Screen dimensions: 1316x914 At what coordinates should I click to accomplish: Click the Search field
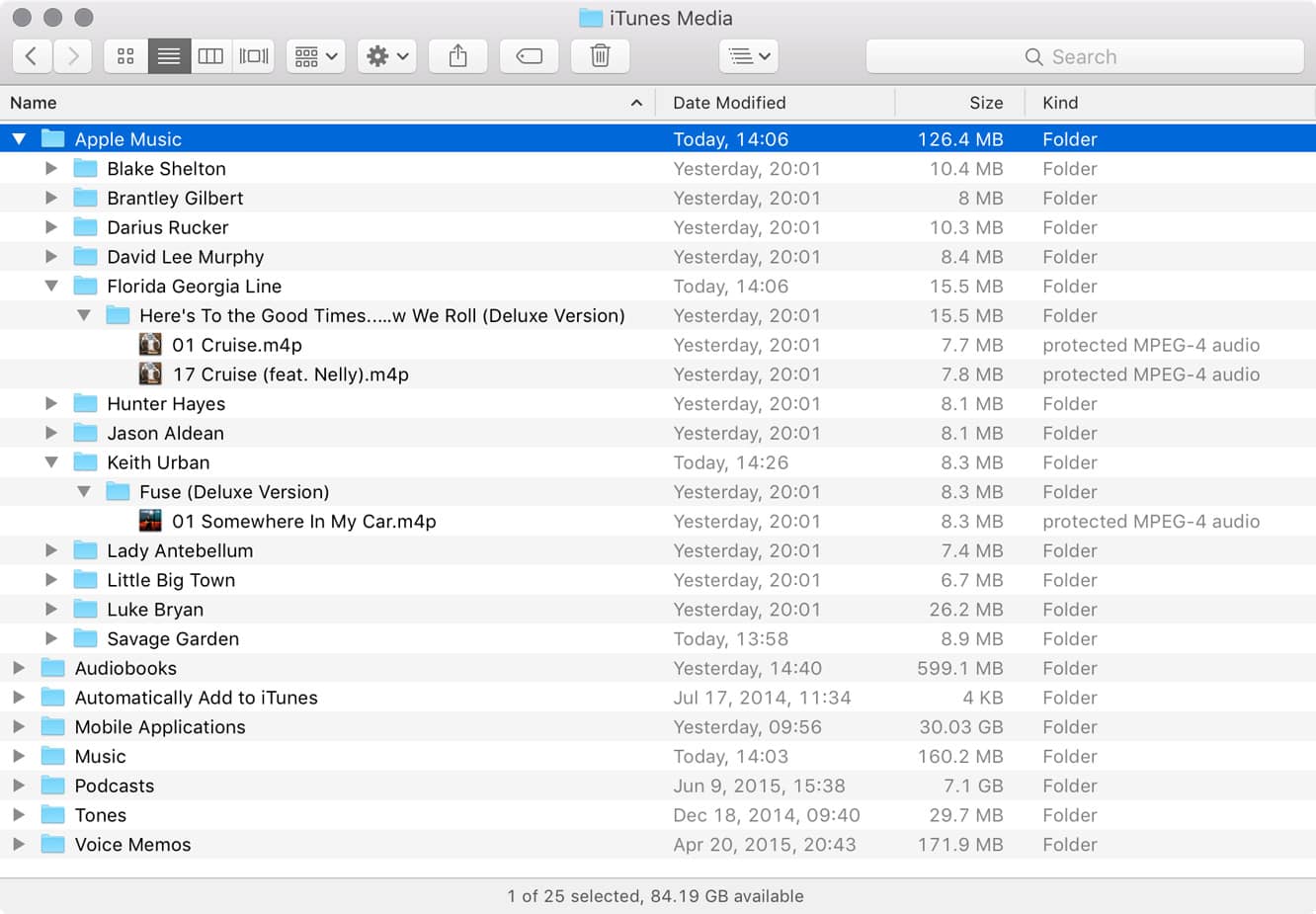tap(1085, 56)
